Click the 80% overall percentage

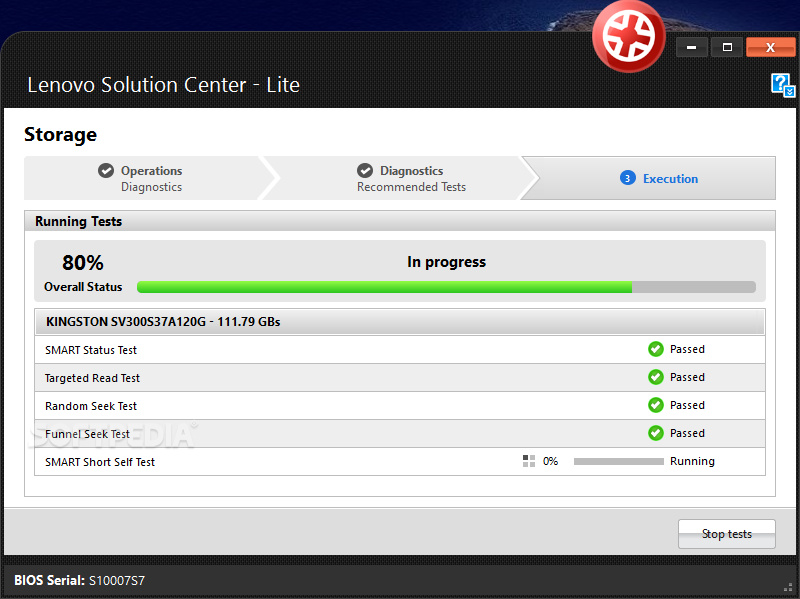(83, 263)
